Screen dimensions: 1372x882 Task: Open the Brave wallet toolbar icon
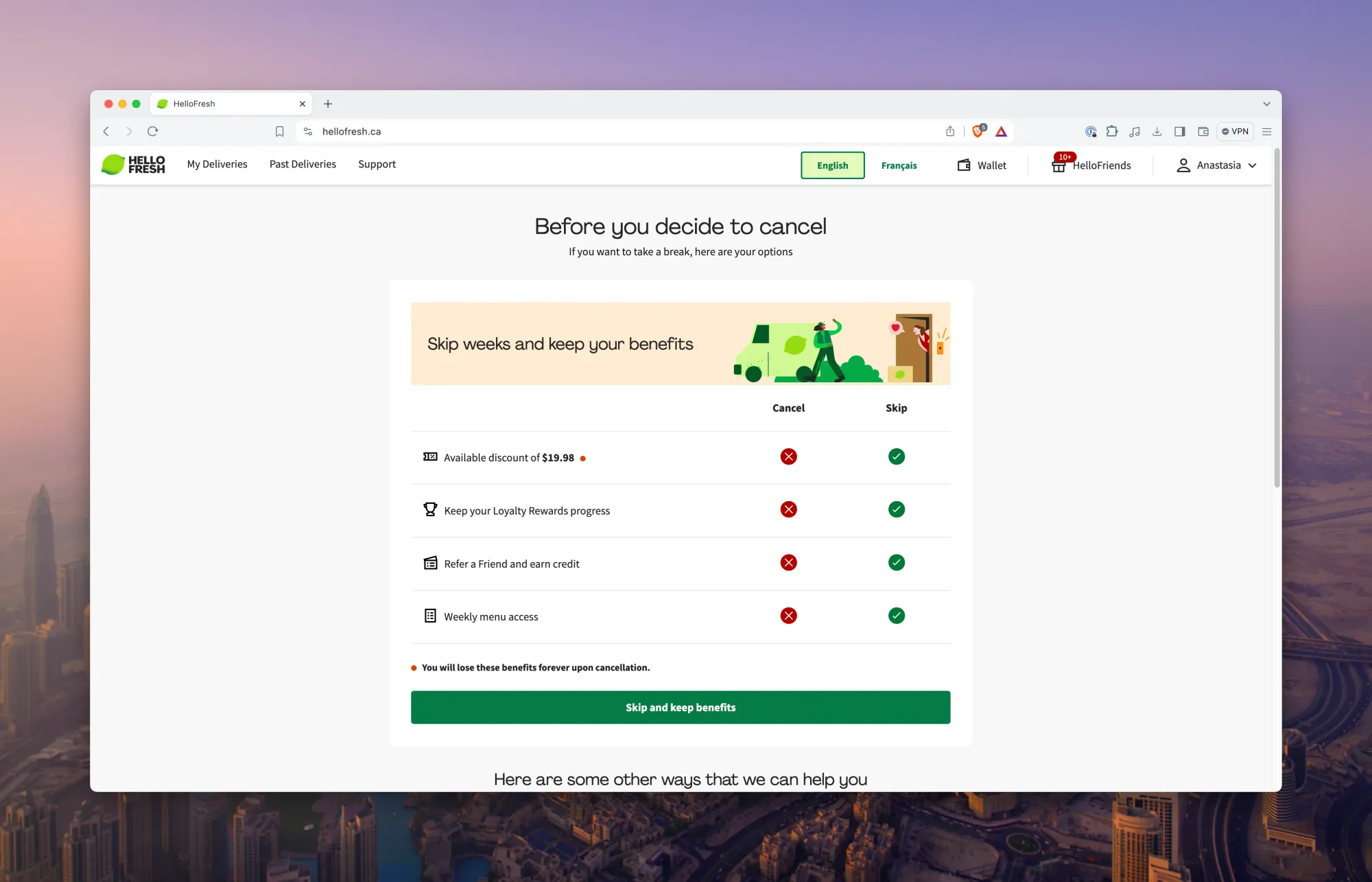pos(1203,131)
